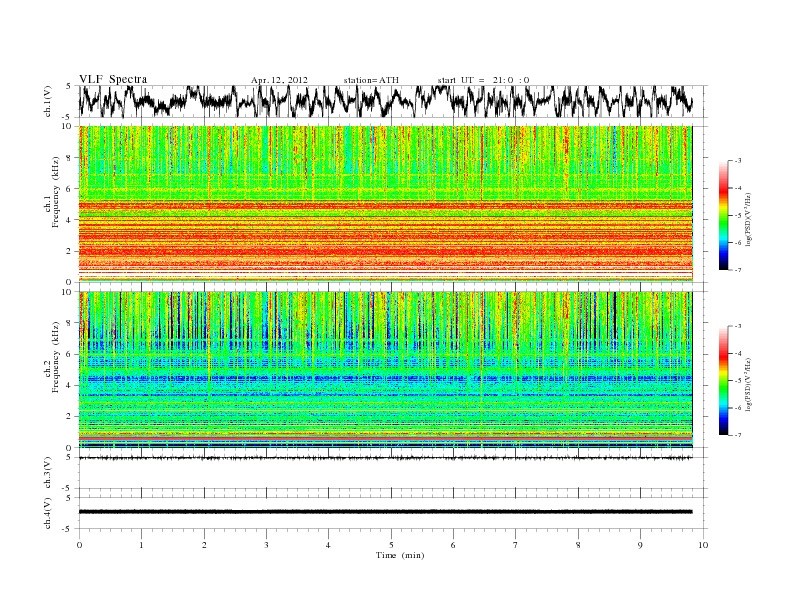Click the "VLF Spectra" plot title
This screenshot has height=612, width=792.
pos(113,79)
